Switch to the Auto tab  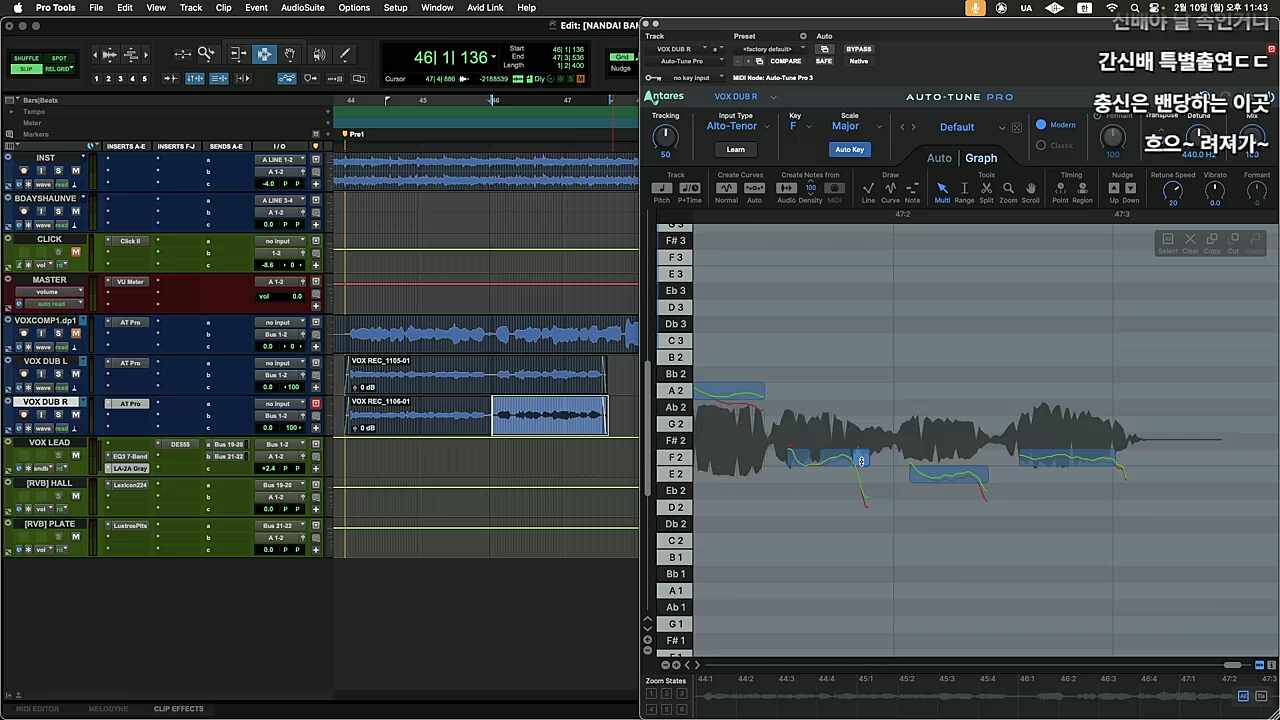[939, 158]
